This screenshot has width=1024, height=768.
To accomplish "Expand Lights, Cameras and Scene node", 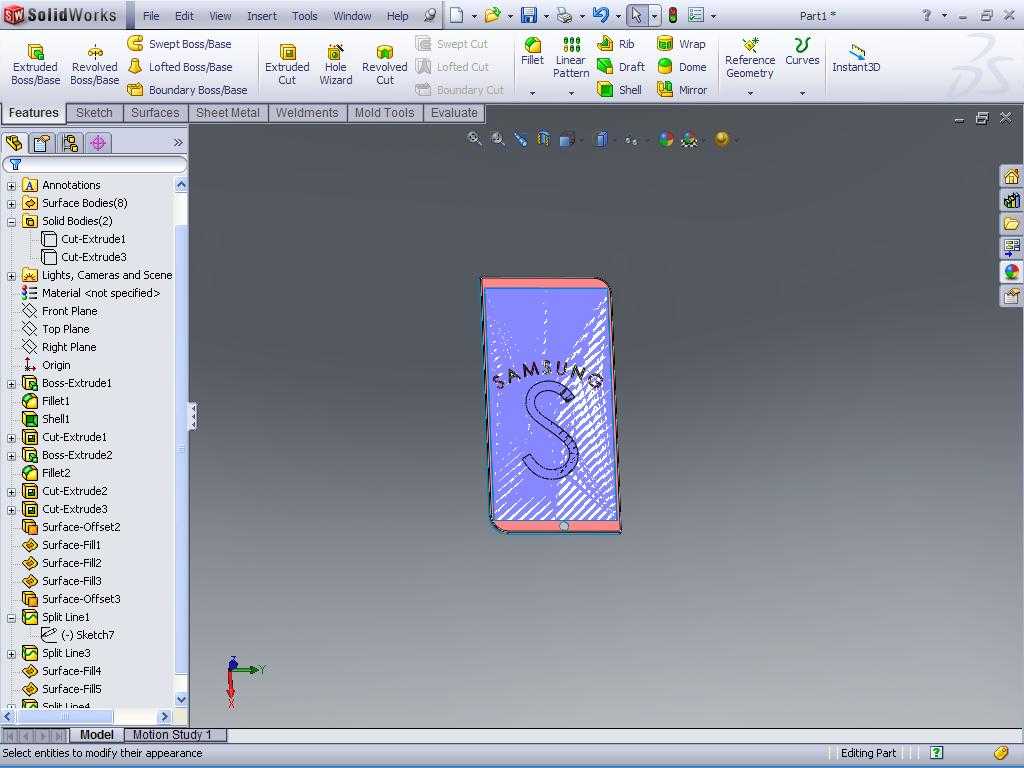I will [11, 276].
